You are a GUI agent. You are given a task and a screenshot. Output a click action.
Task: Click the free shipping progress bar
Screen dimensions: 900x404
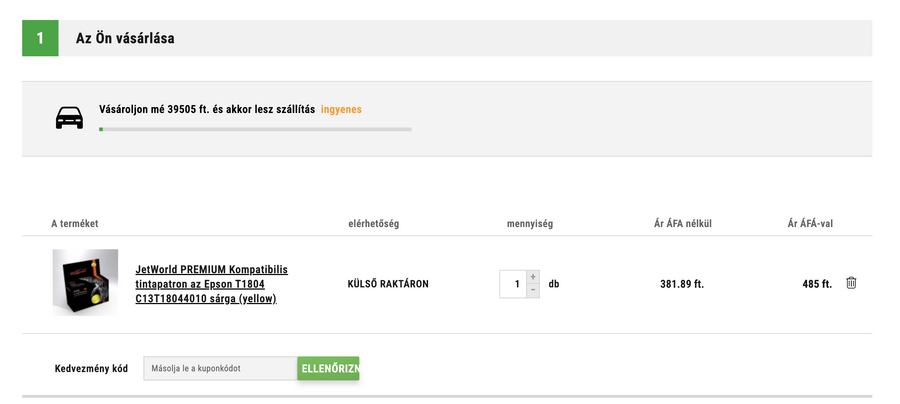[255, 129]
